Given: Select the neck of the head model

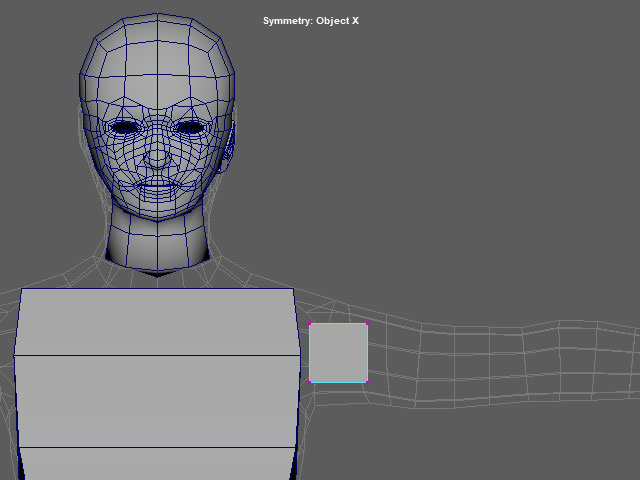Looking at the screenshot, I should (158, 245).
